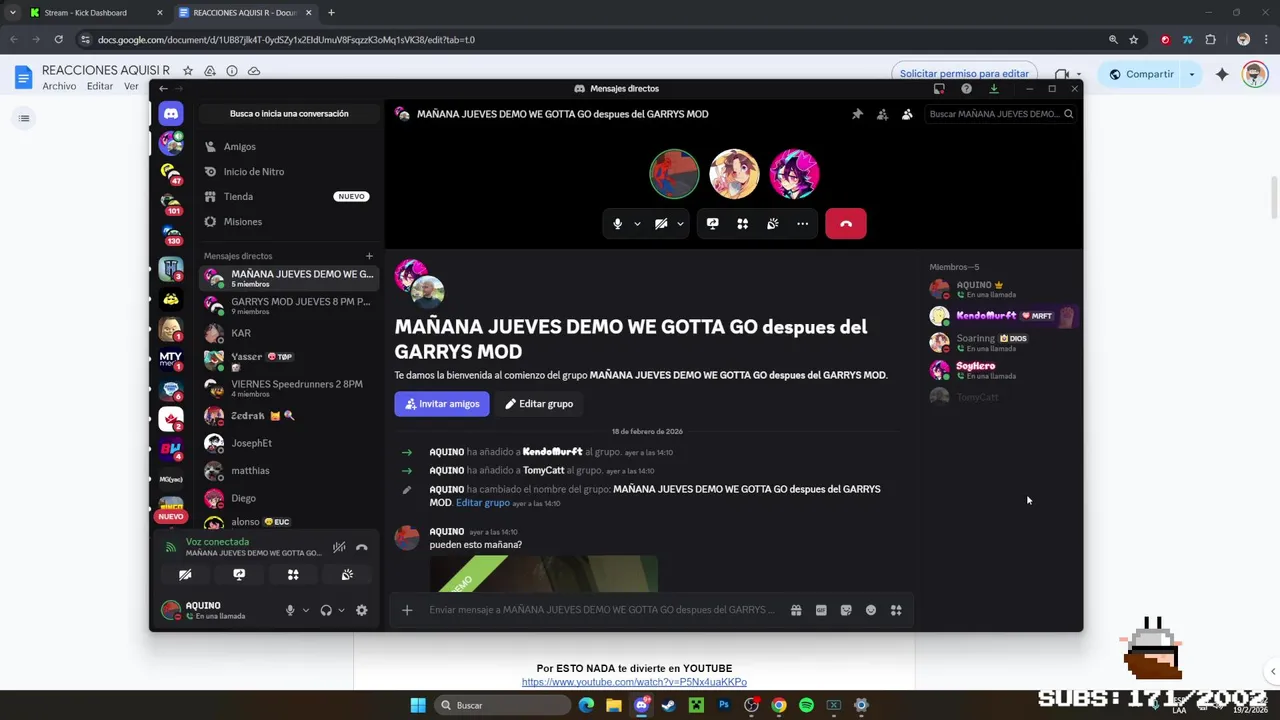This screenshot has height=720, width=1280.
Task: Share screen from the voice connected panel
Action: pyautogui.click(x=239, y=575)
